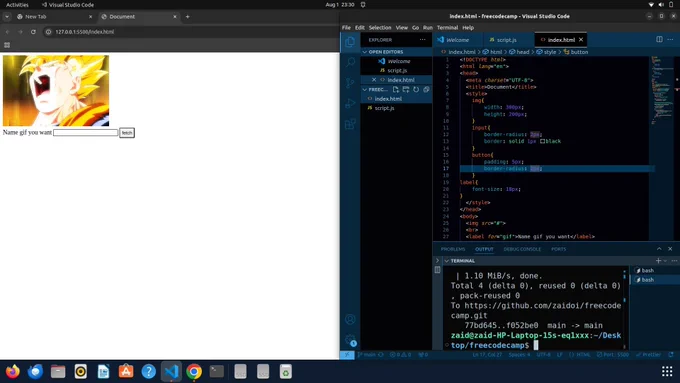
Task: Open the Search view in the activity bar
Action: (x=350, y=62)
